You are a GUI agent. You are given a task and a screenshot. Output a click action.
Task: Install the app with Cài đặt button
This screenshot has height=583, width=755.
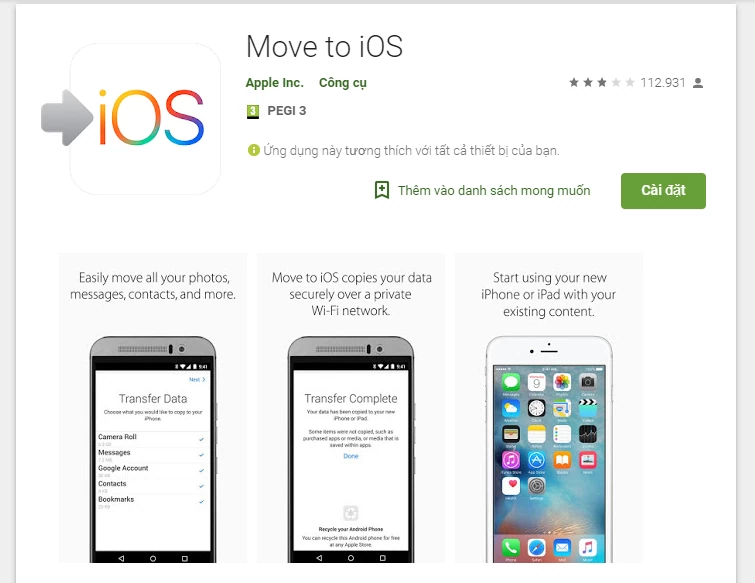coord(663,191)
